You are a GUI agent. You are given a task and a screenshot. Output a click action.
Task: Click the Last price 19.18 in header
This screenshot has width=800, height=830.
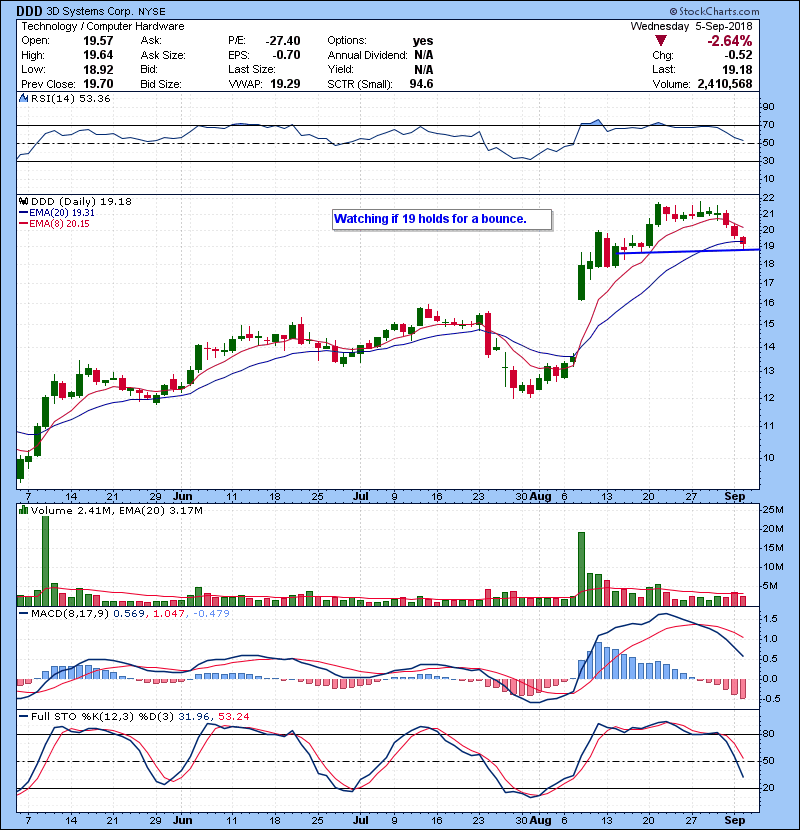pyautogui.click(x=737, y=69)
